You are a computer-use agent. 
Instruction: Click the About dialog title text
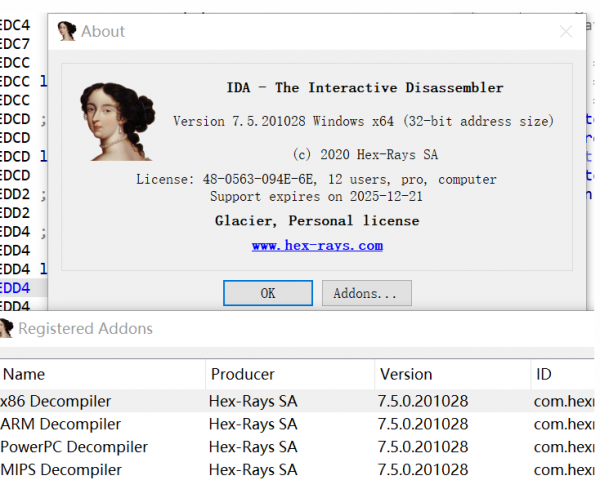[103, 31]
